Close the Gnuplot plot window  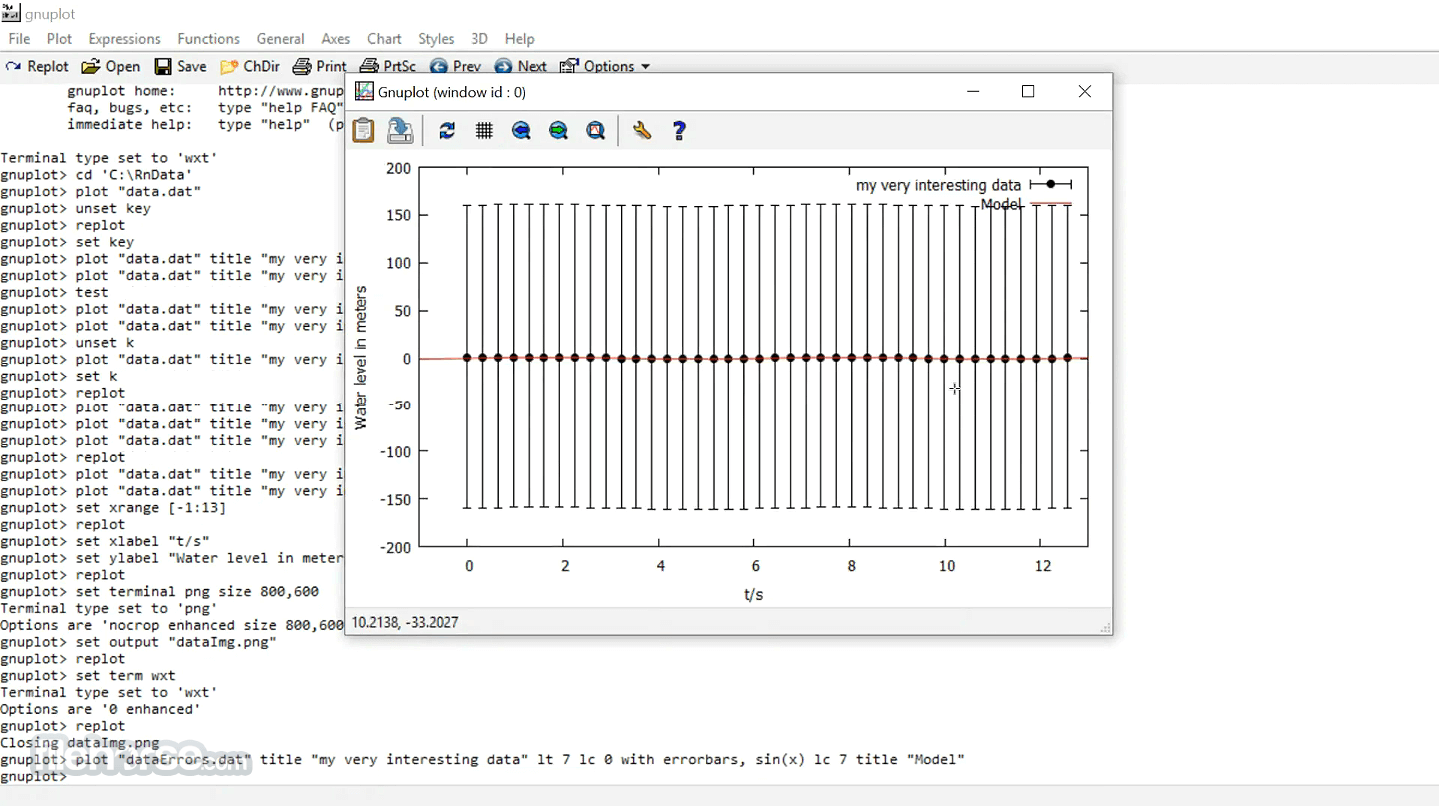(1085, 91)
